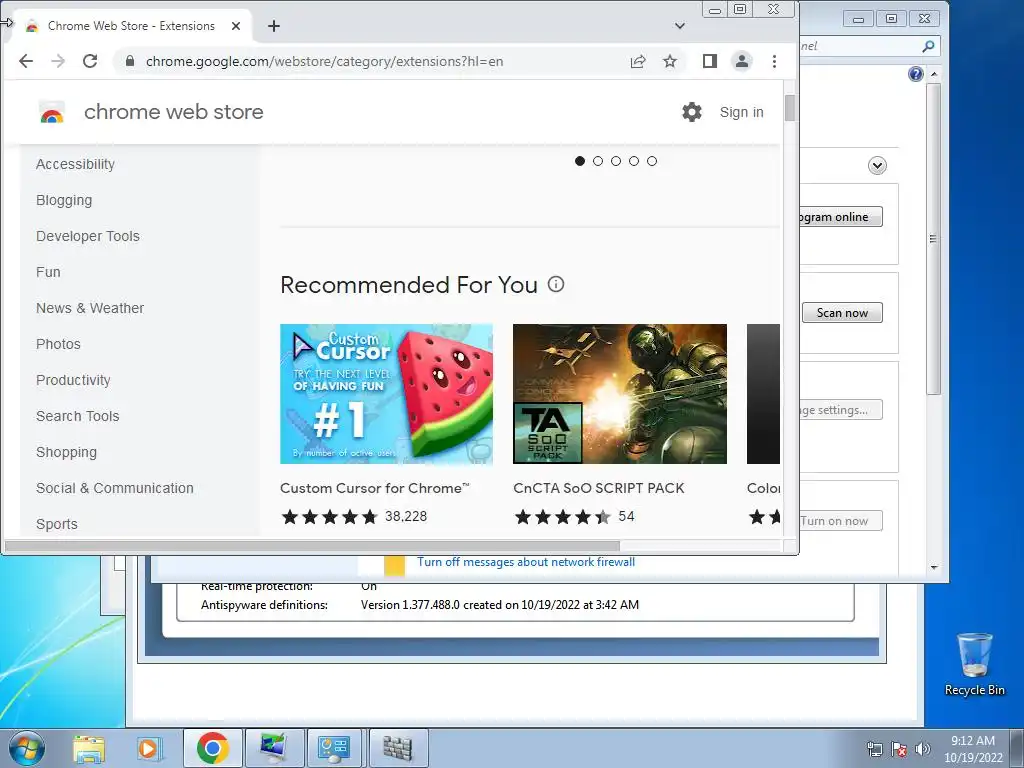Open Chrome's side panel icon
This screenshot has width=1024, height=768.
tap(710, 61)
